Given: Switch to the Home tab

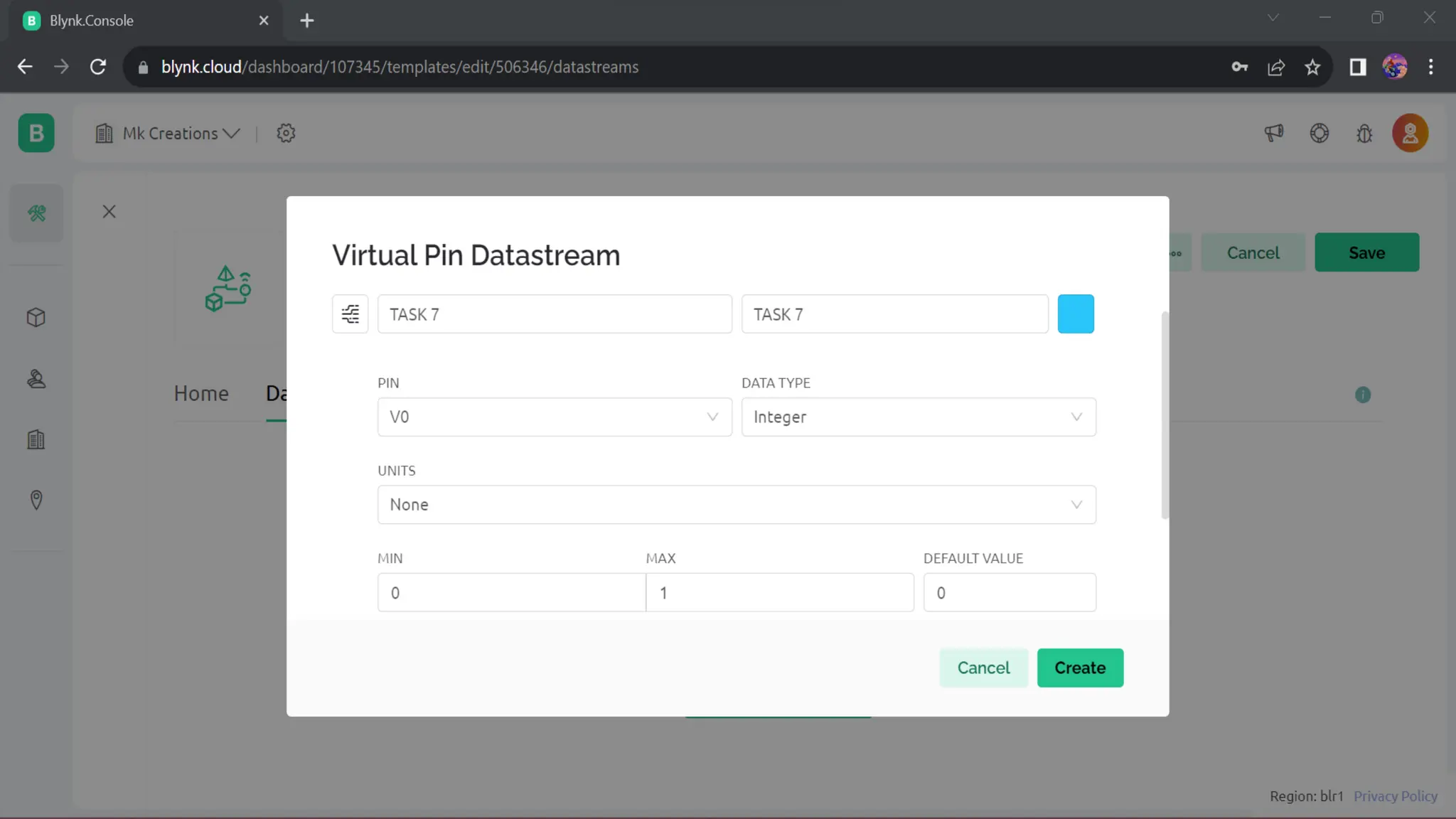Looking at the screenshot, I should [x=201, y=393].
